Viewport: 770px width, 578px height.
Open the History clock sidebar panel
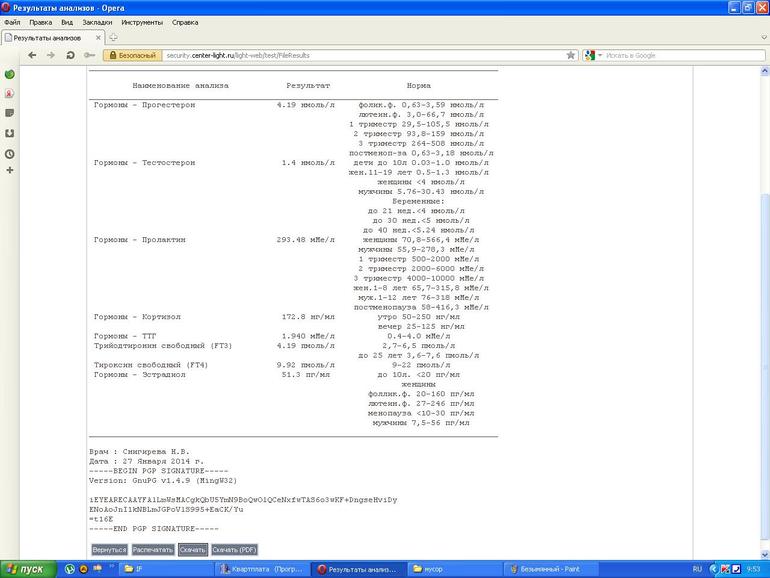[9, 154]
